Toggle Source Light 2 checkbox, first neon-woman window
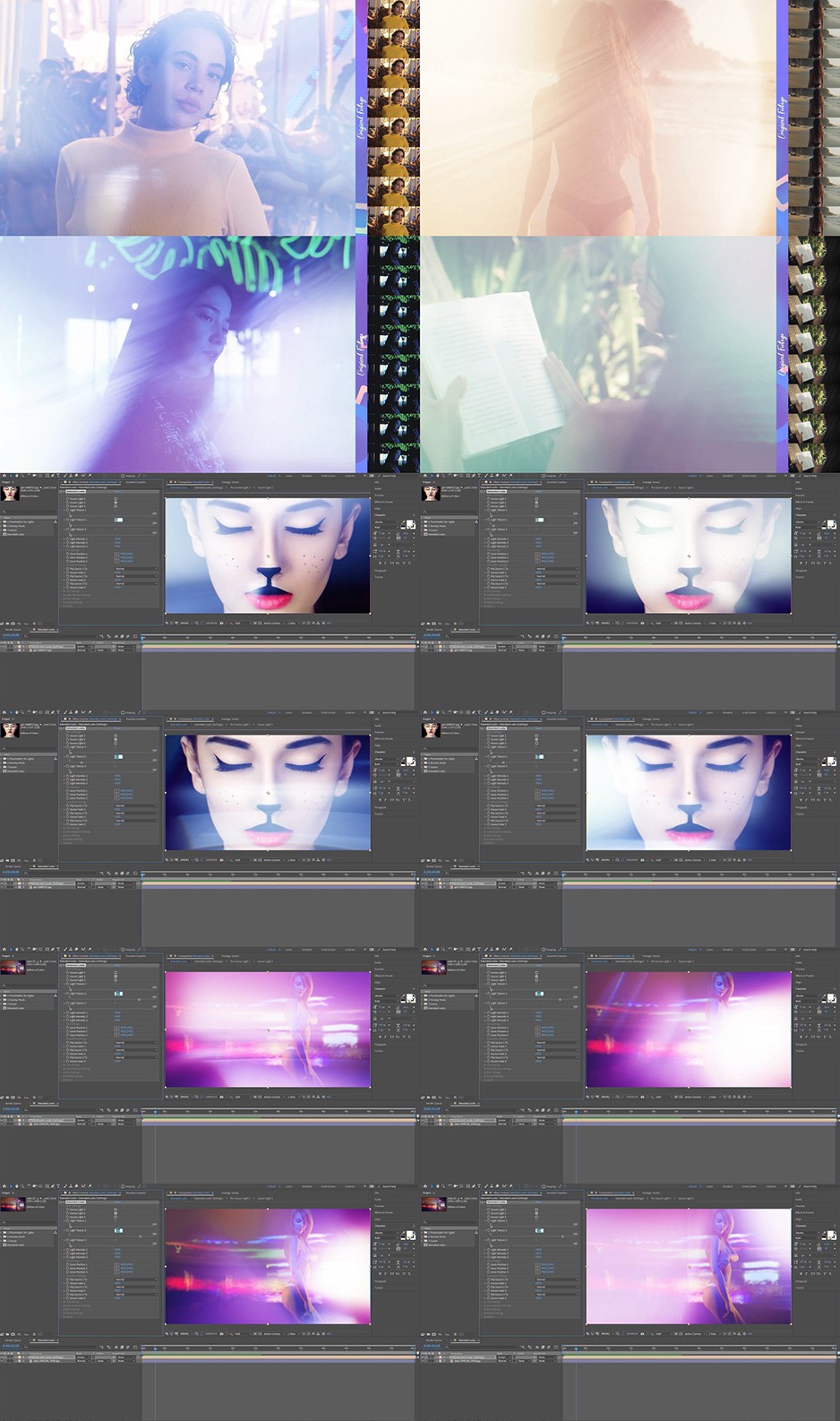The image size is (840, 1421). (116, 977)
